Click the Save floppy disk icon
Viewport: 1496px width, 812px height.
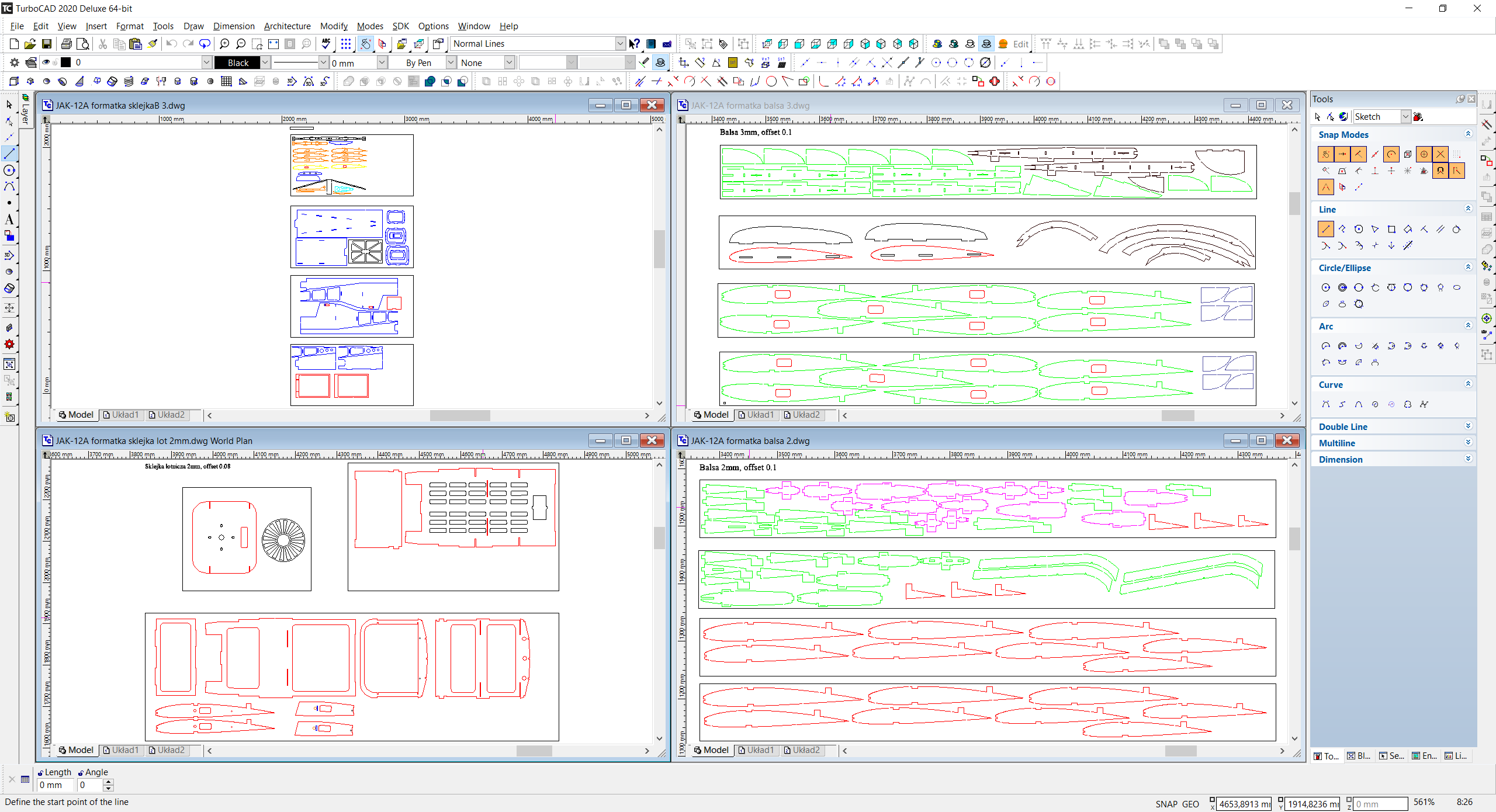[x=47, y=44]
